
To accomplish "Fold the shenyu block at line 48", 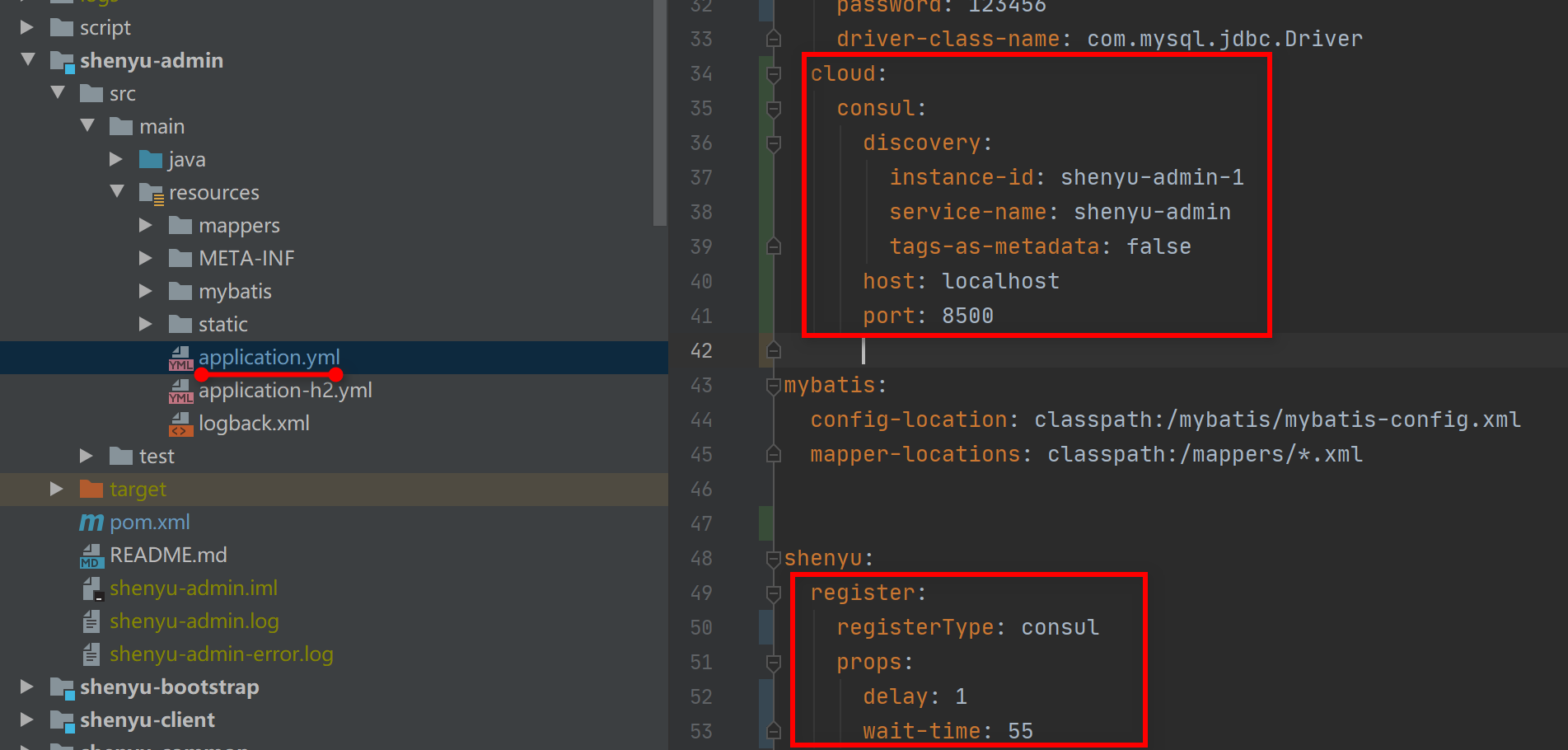I will pos(773,559).
